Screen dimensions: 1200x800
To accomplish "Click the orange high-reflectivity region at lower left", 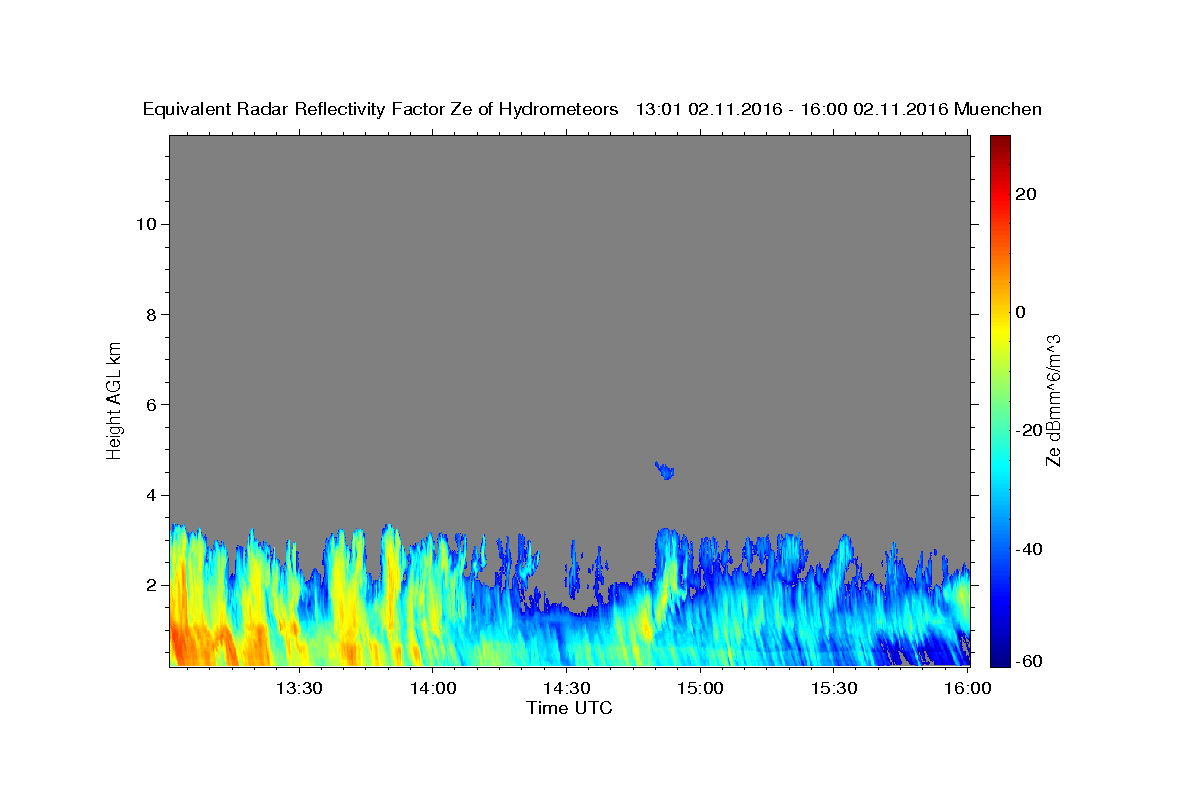I will coord(205,643).
